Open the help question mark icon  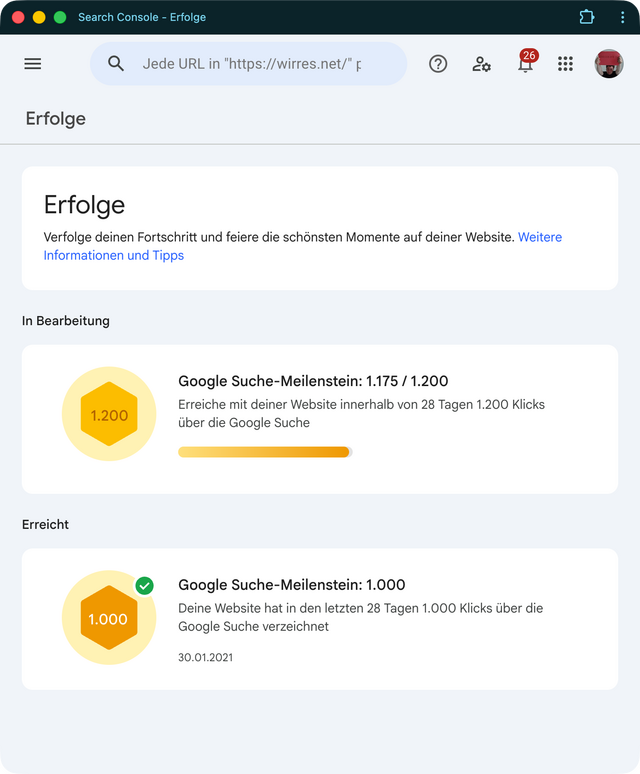[438, 64]
